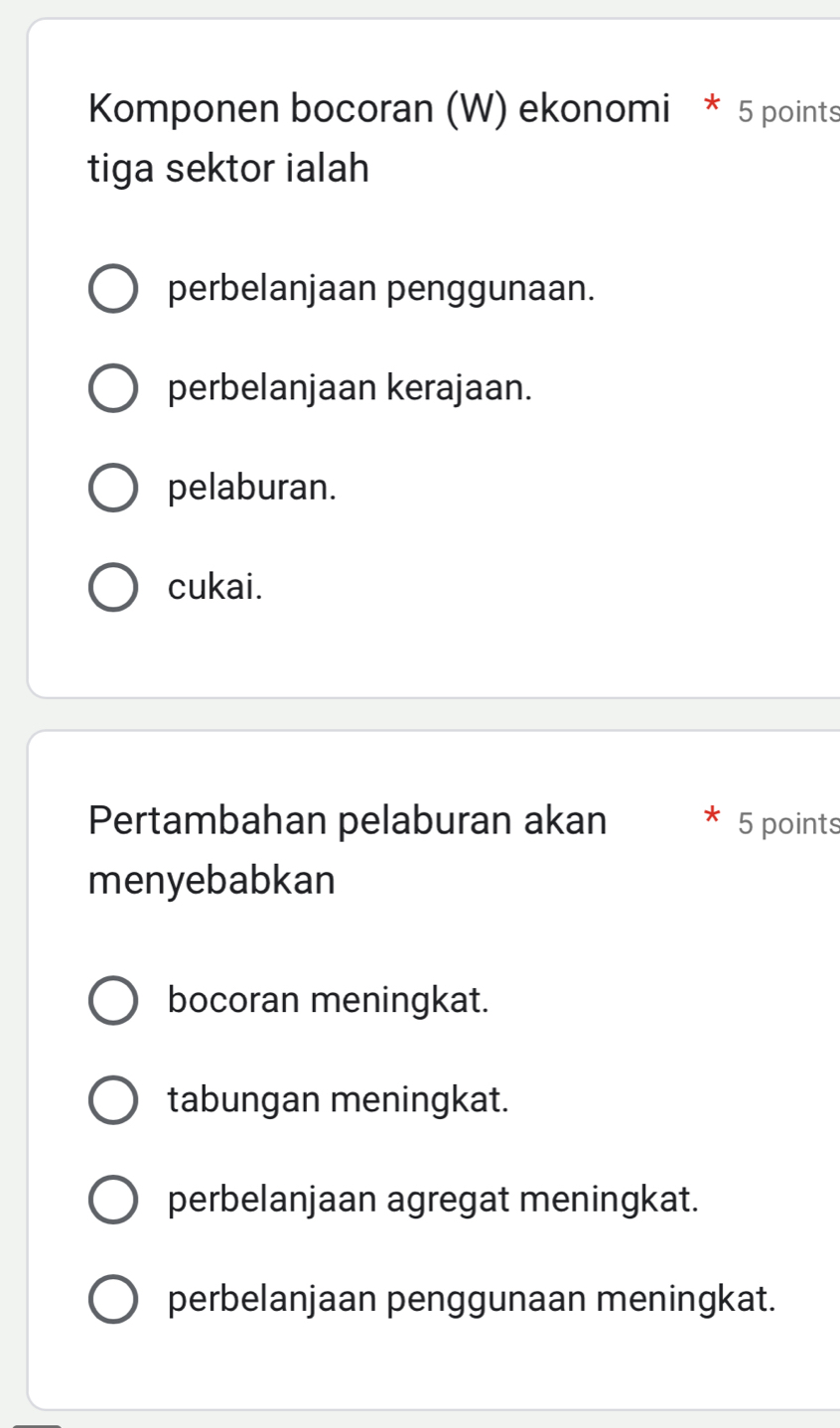
Task: Select the 'bocoran meningkat.' radio button
Action: point(113,1000)
